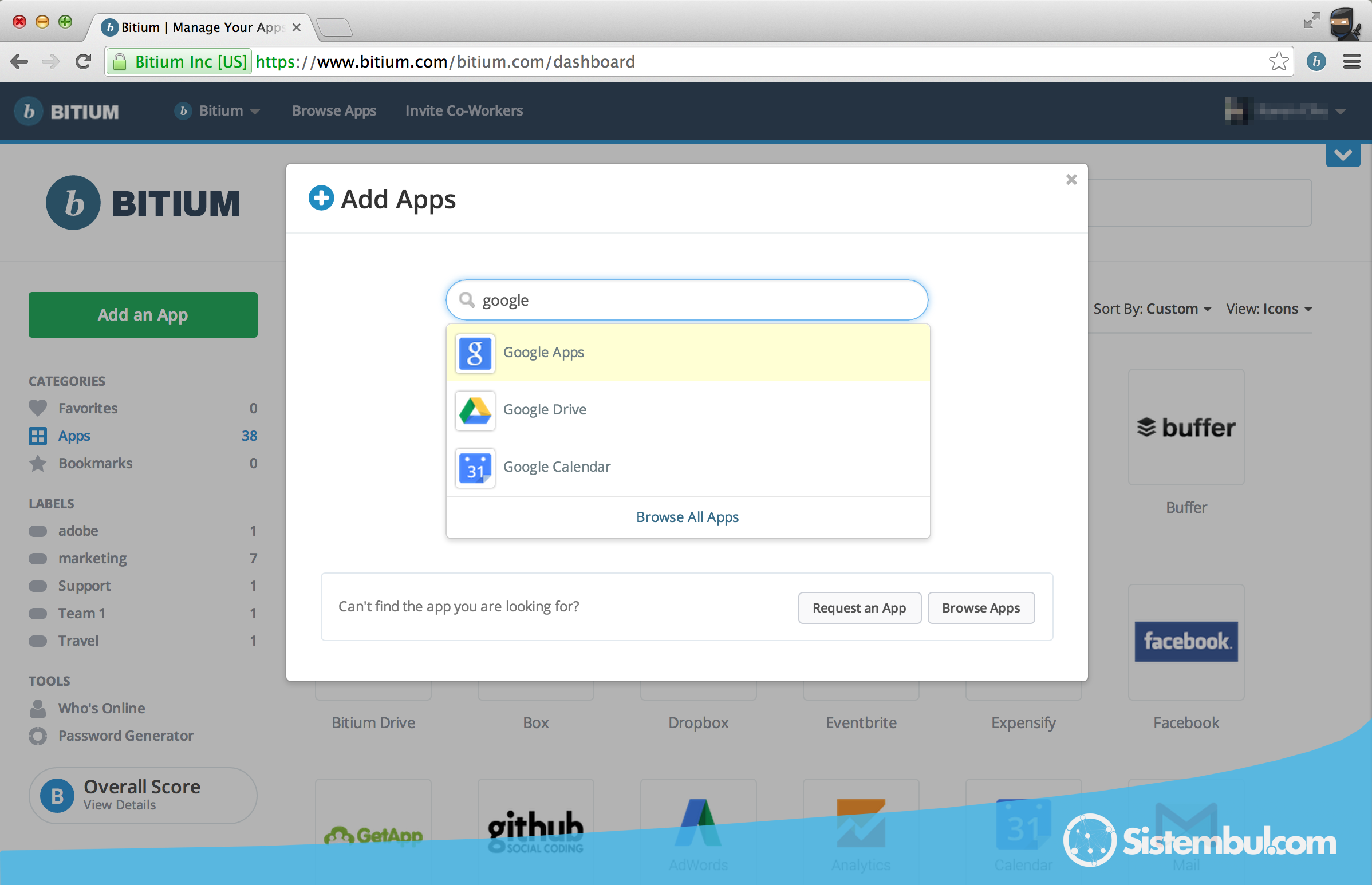Click the Who's Online person icon

click(x=38, y=709)
